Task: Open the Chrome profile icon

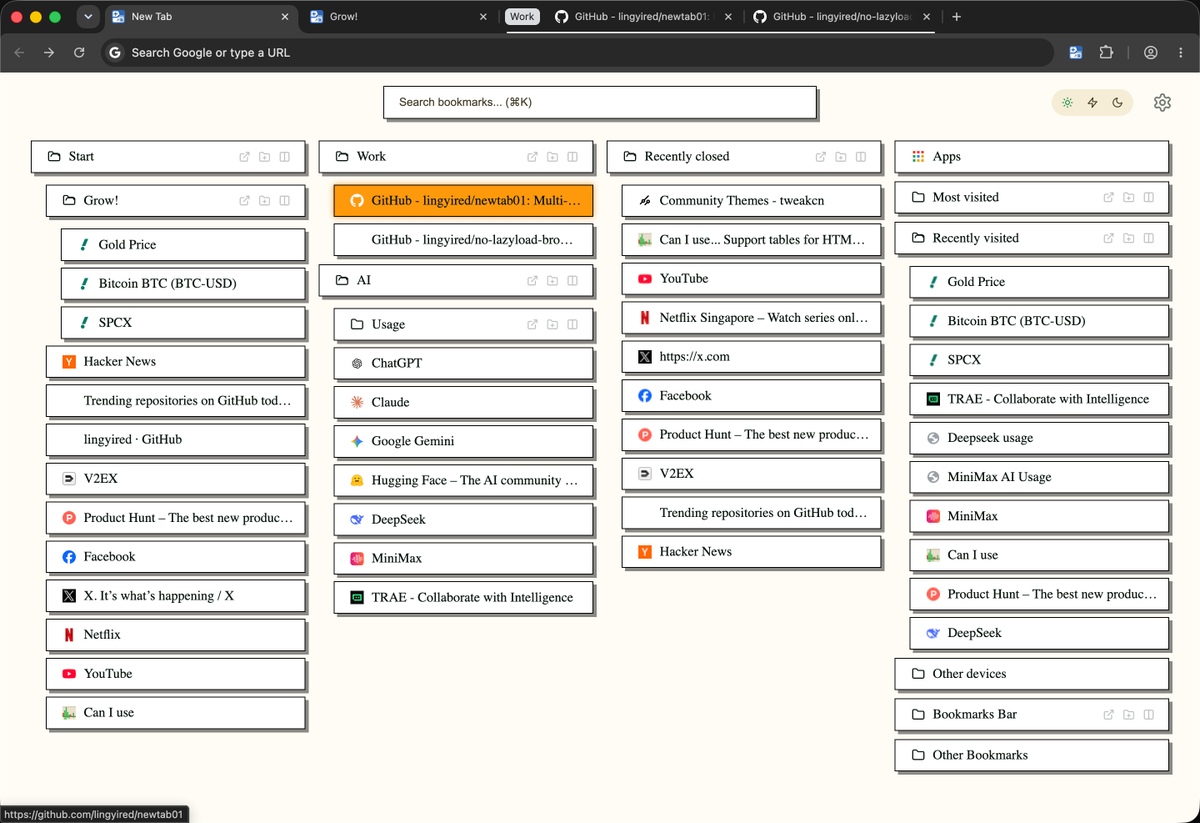Action: [1151, 52]
